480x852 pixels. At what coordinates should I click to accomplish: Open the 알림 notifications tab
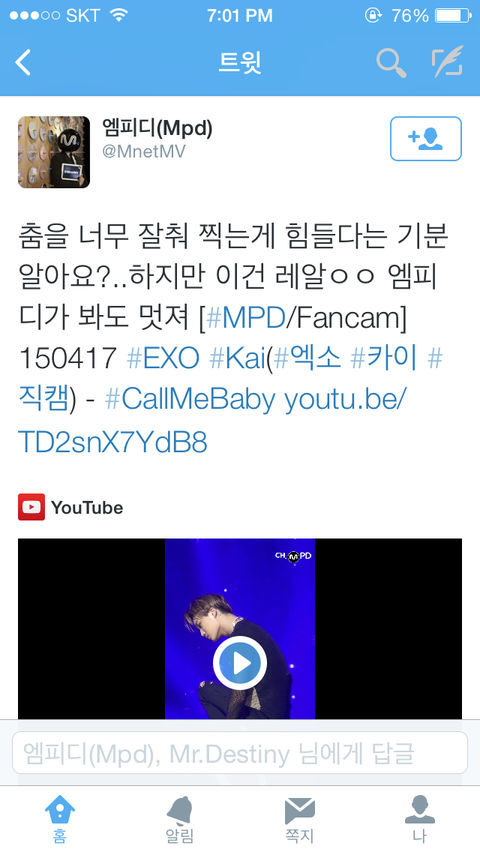point(180,819)
